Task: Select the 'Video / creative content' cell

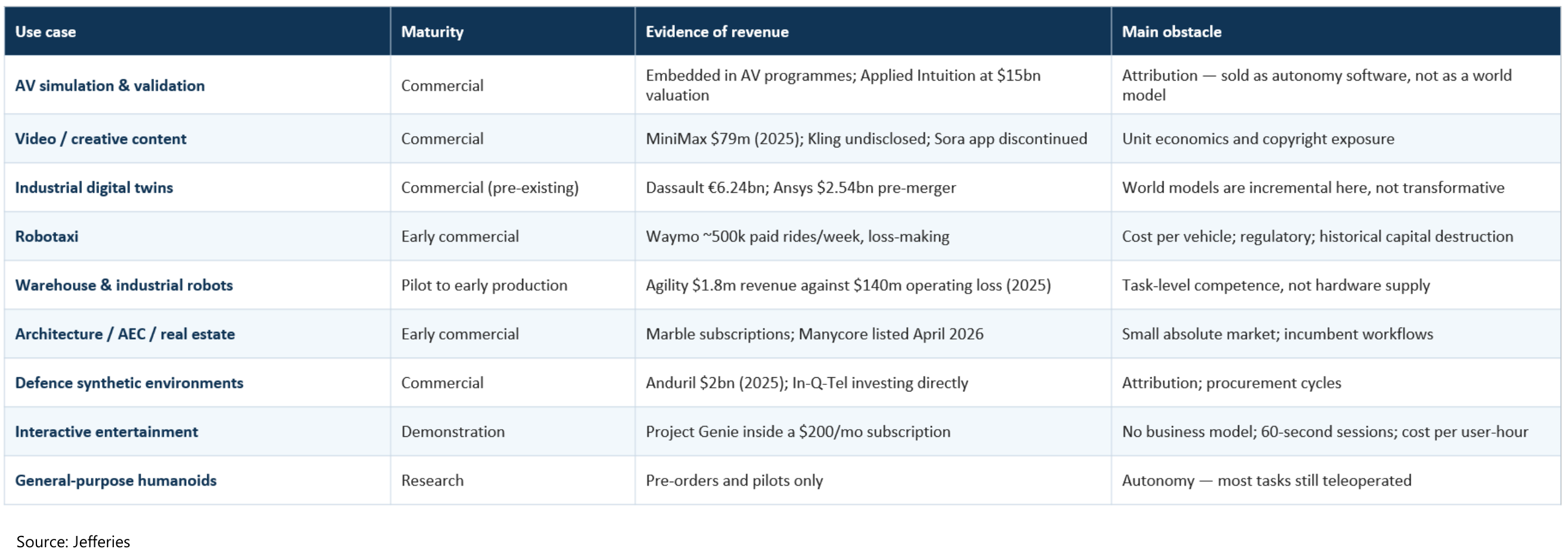Action: click(197, 138)
